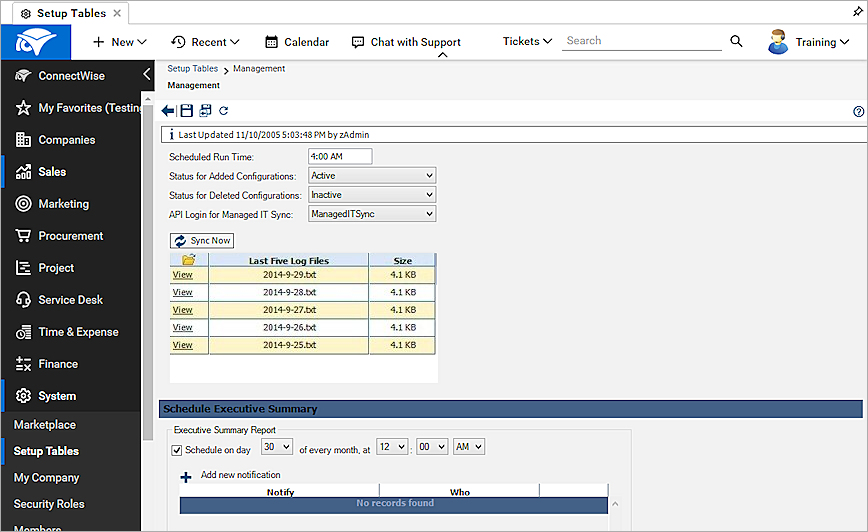The height and width of the screenshot is (532, 868).
Task: Close the Setup Tables tab
Action: coord(117,14)
